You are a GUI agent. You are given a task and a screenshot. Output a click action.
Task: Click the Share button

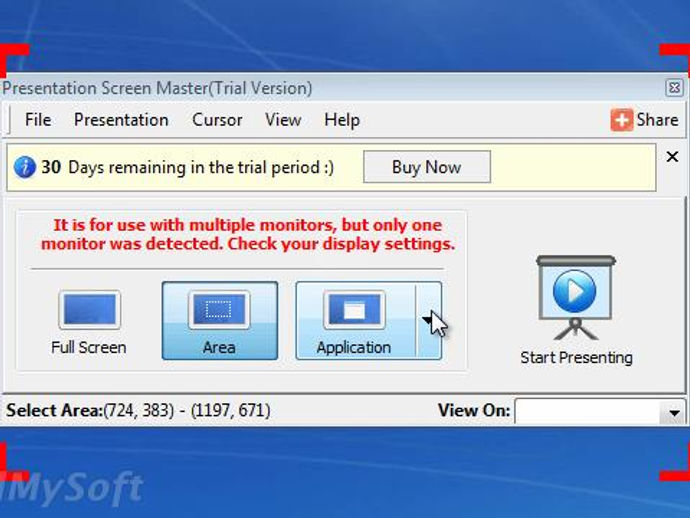pyautogui.click(x=645, y=120)
